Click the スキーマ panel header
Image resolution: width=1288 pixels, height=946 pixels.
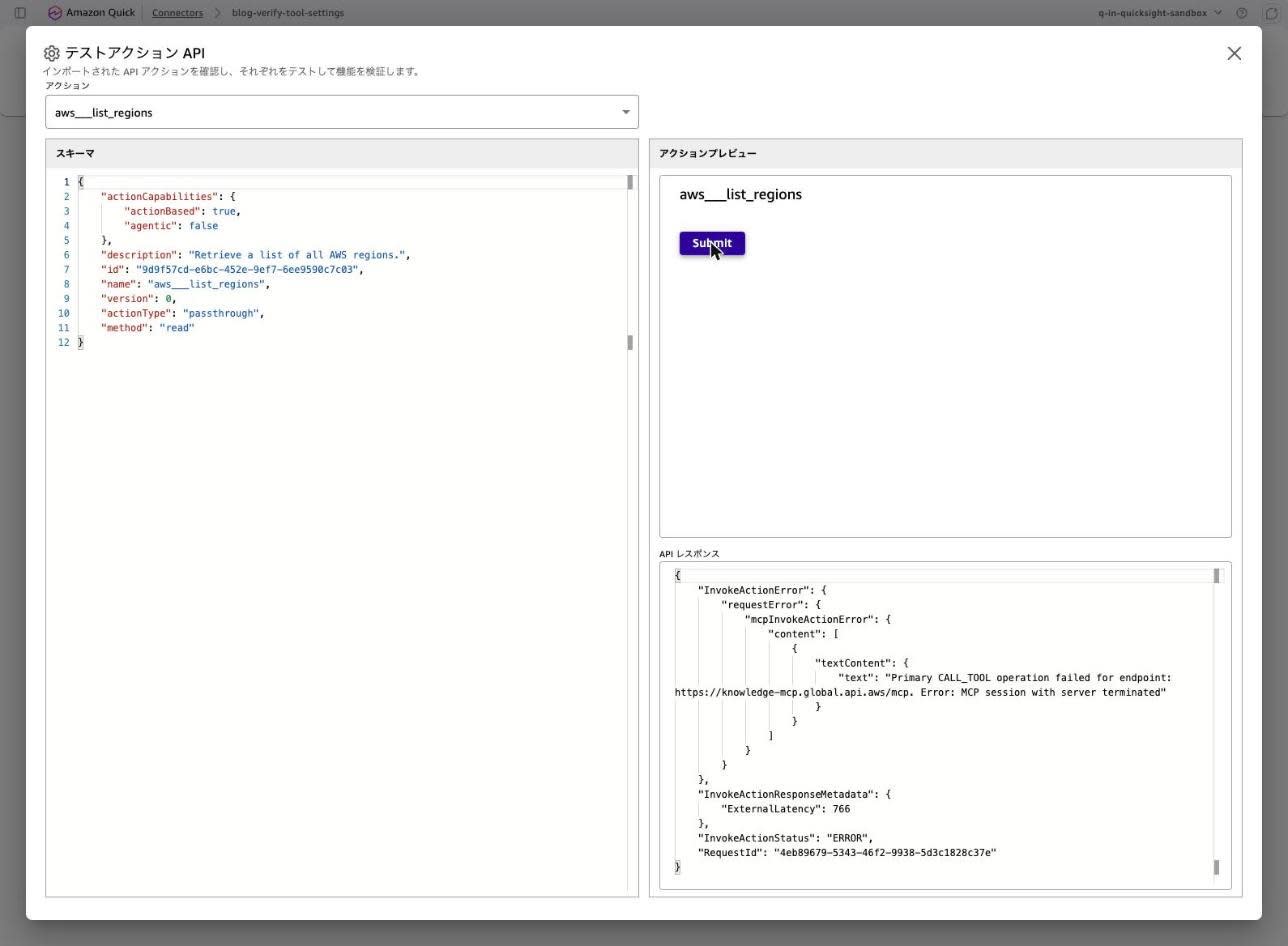pos(341,153)
